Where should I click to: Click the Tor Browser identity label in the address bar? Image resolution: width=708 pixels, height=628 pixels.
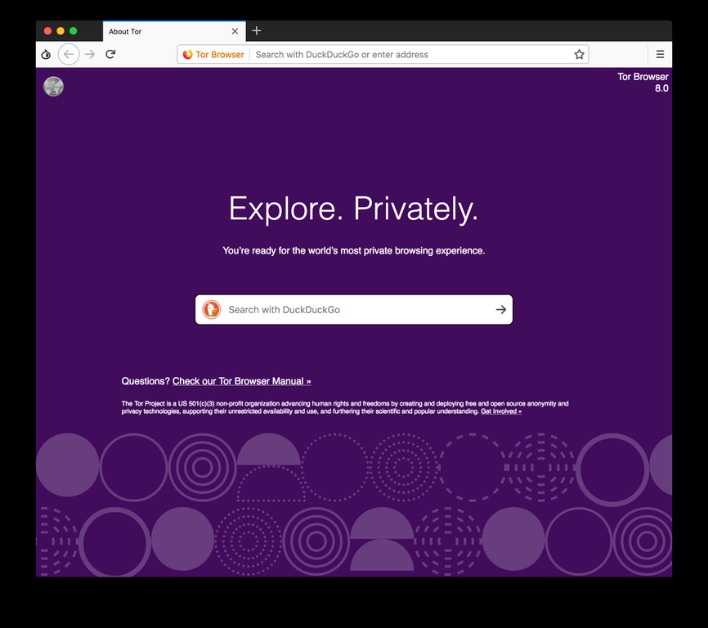point(214,55)
